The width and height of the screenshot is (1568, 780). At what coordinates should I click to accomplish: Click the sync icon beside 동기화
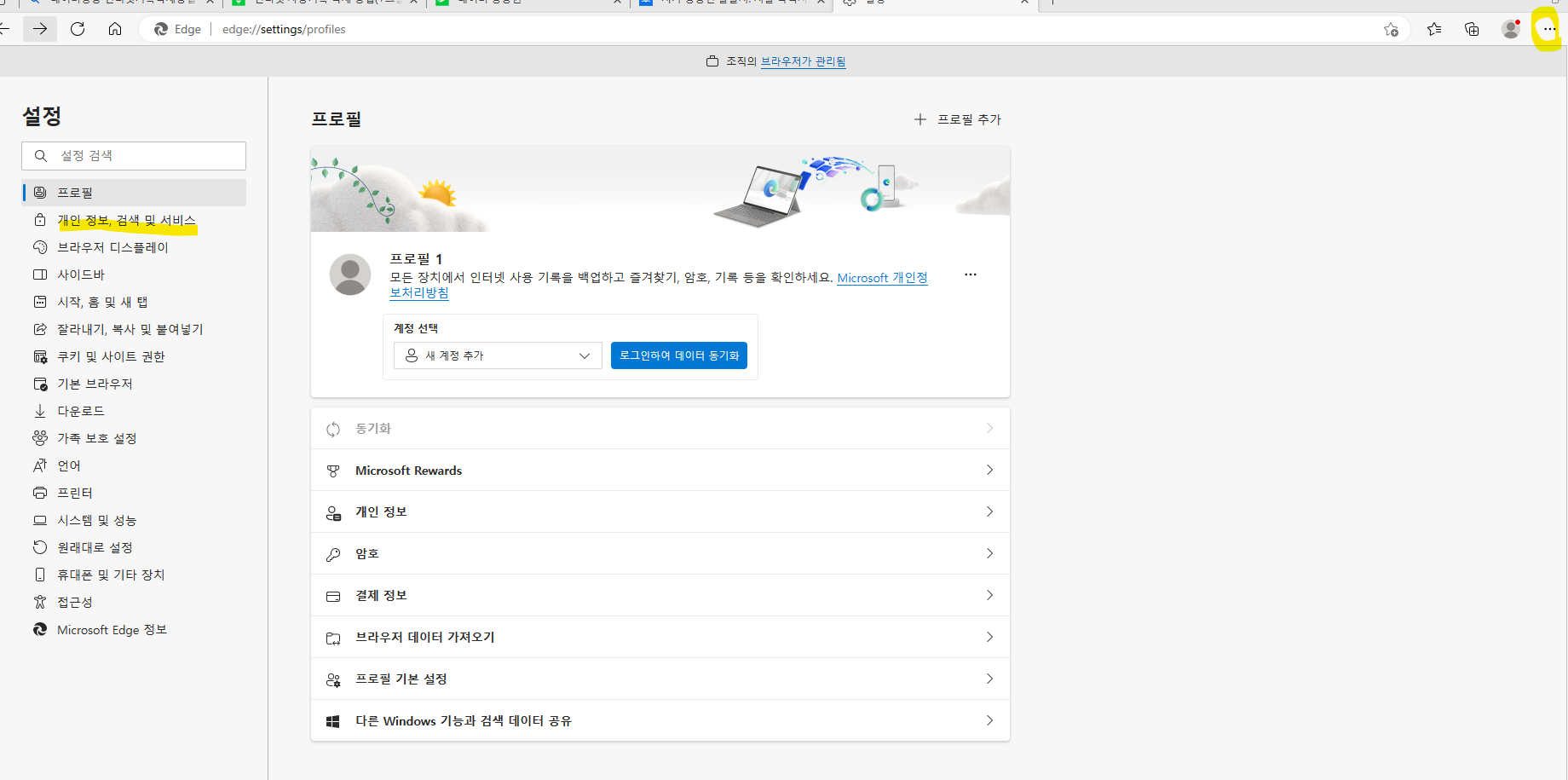click(x=333, y=429)
